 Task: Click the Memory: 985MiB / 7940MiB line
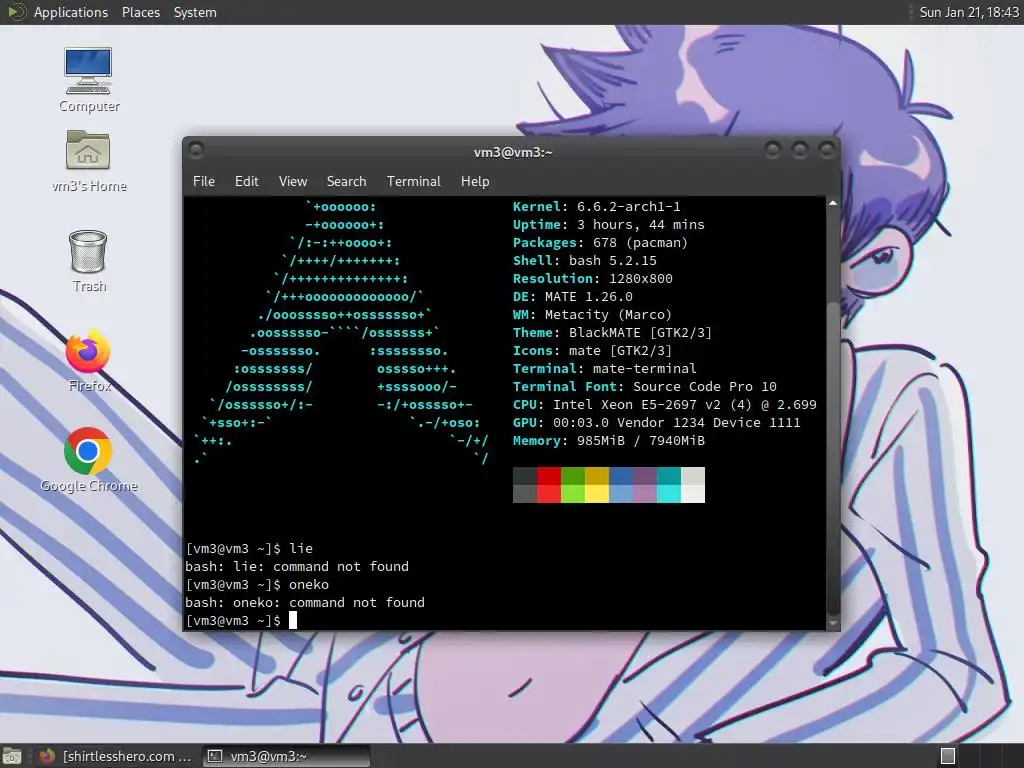[x=609, y=441]
